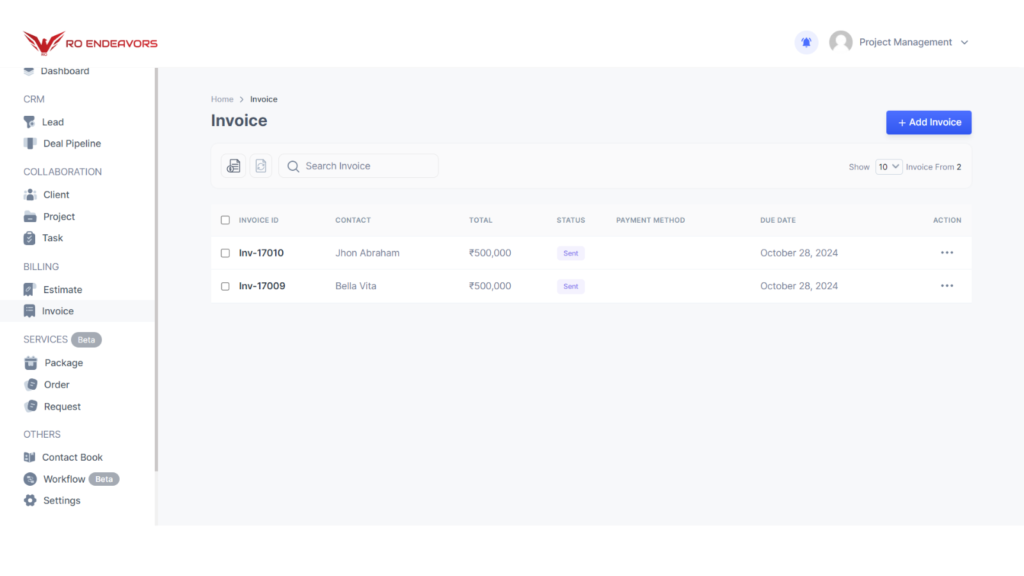
Task: Tick the checkbox for Inv-17009
Action: click(225, 286)
